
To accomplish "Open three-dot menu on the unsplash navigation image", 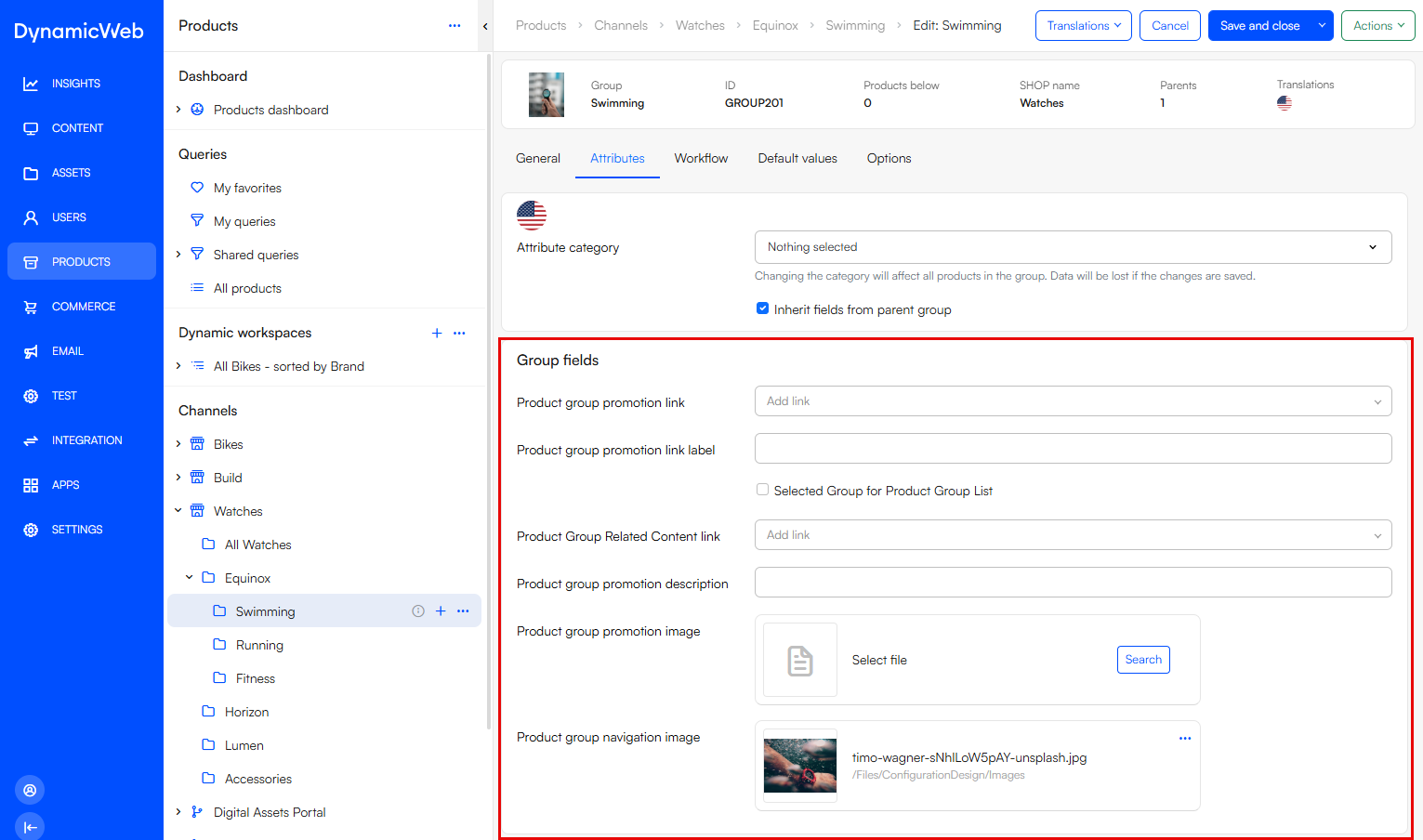I will (1185, 738).
